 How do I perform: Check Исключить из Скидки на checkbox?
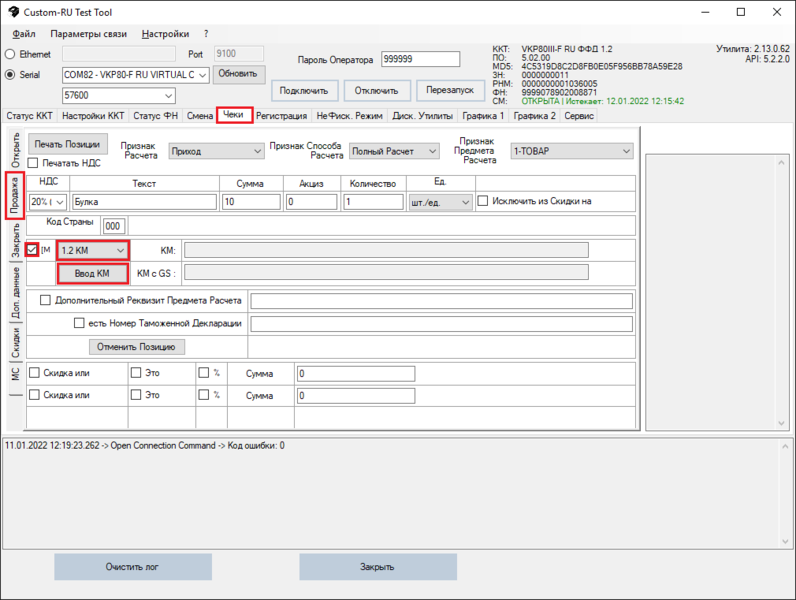(x=484, y=201)
